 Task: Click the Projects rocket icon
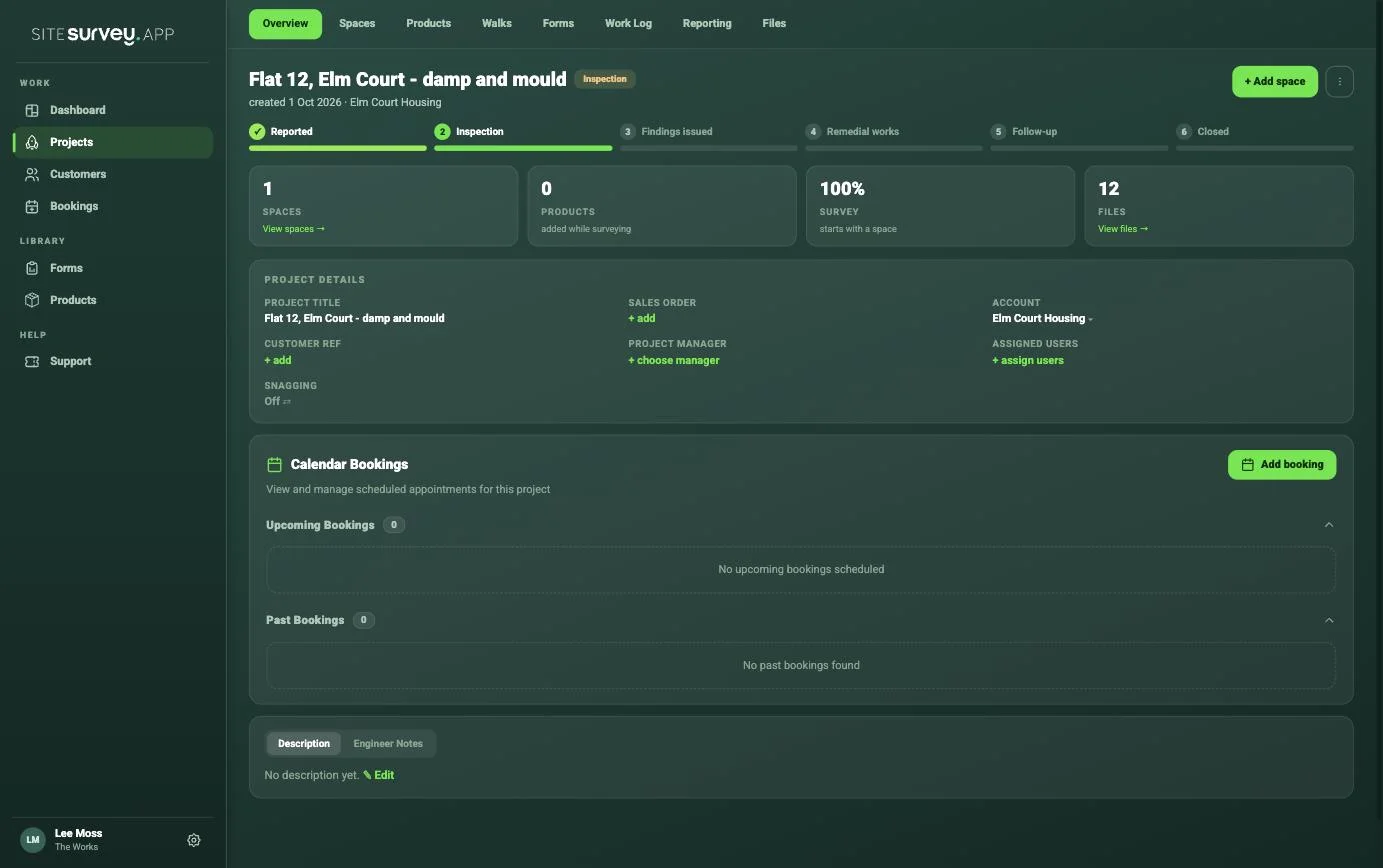[x=32, y=142]
